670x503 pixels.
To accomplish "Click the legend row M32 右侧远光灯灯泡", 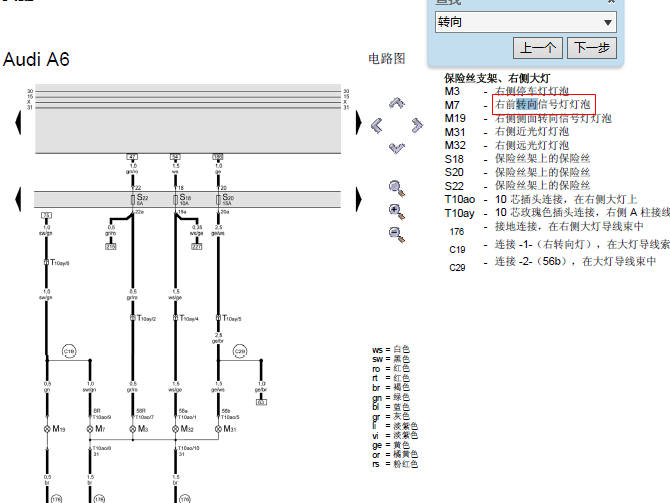I will pyautogui.click(x=507, y=145).
